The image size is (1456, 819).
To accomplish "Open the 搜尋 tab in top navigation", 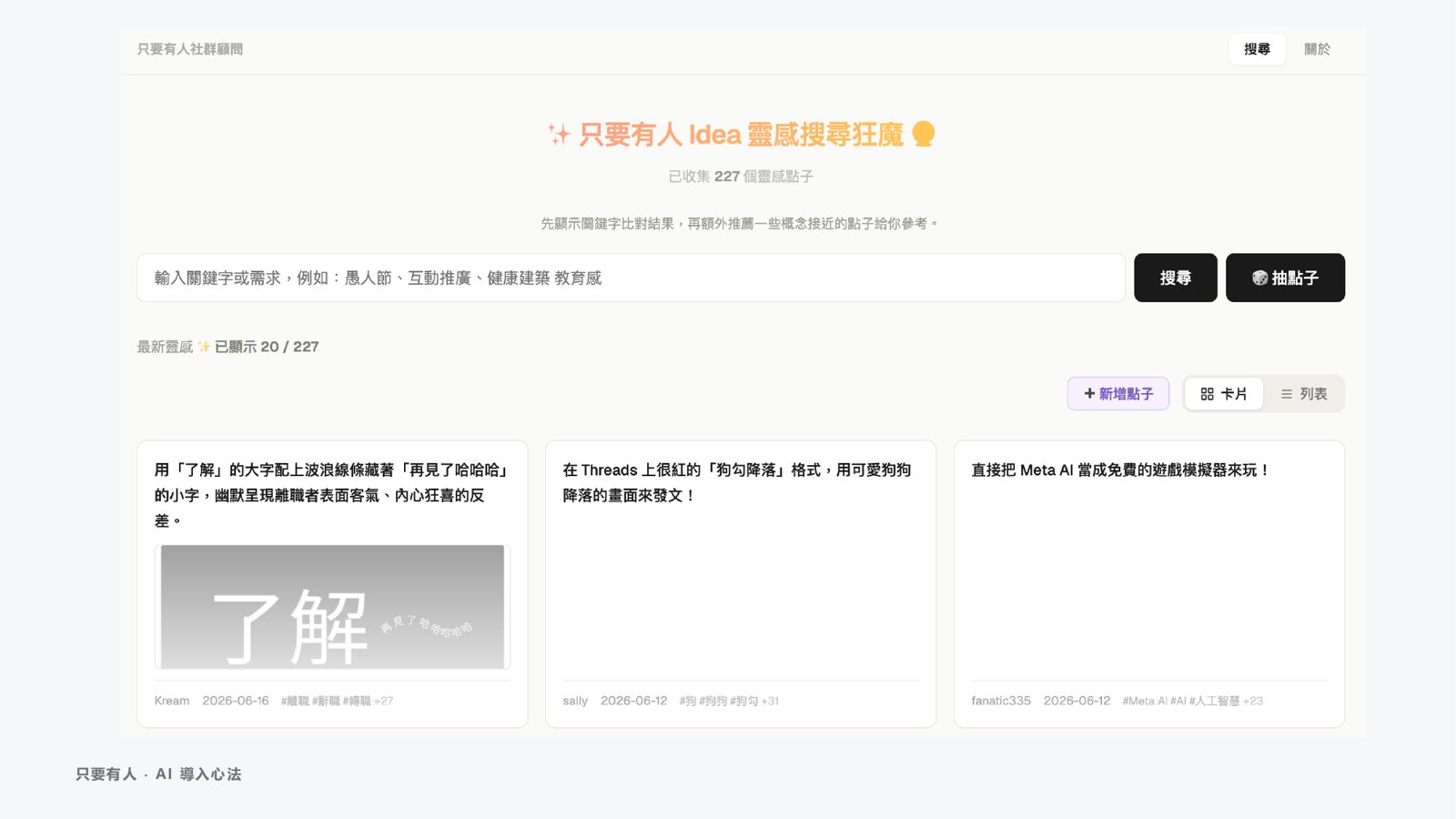I will pos(1257,49).
